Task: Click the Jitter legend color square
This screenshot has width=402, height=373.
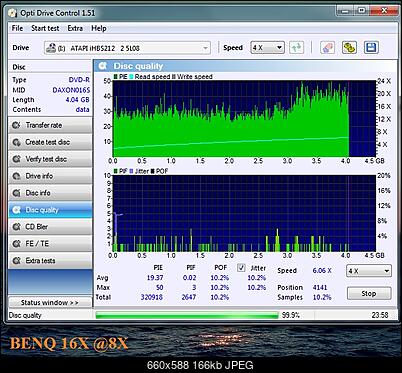Action: click(x=131, y=171)
